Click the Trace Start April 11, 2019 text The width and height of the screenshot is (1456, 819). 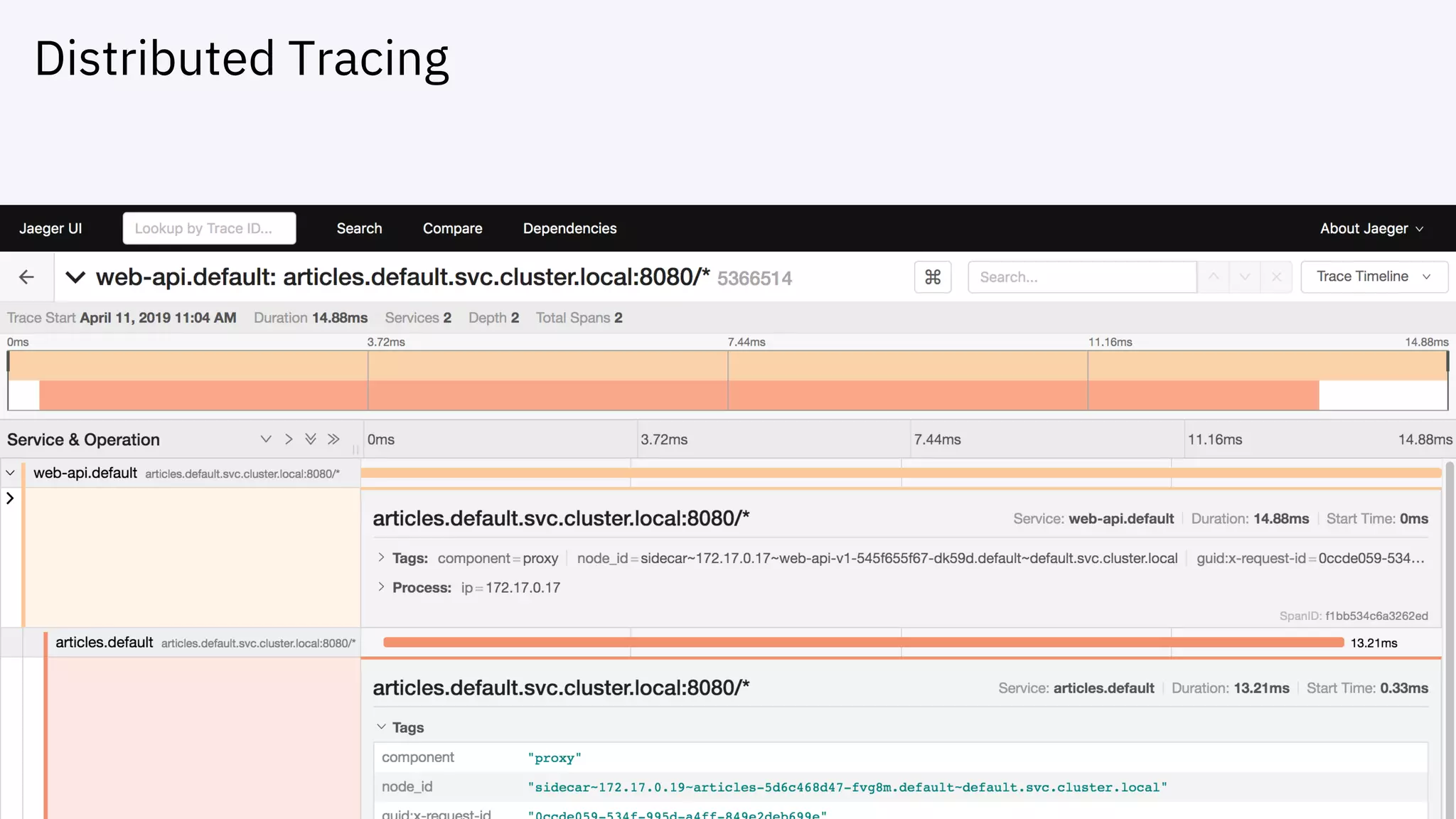coord(122,318)
